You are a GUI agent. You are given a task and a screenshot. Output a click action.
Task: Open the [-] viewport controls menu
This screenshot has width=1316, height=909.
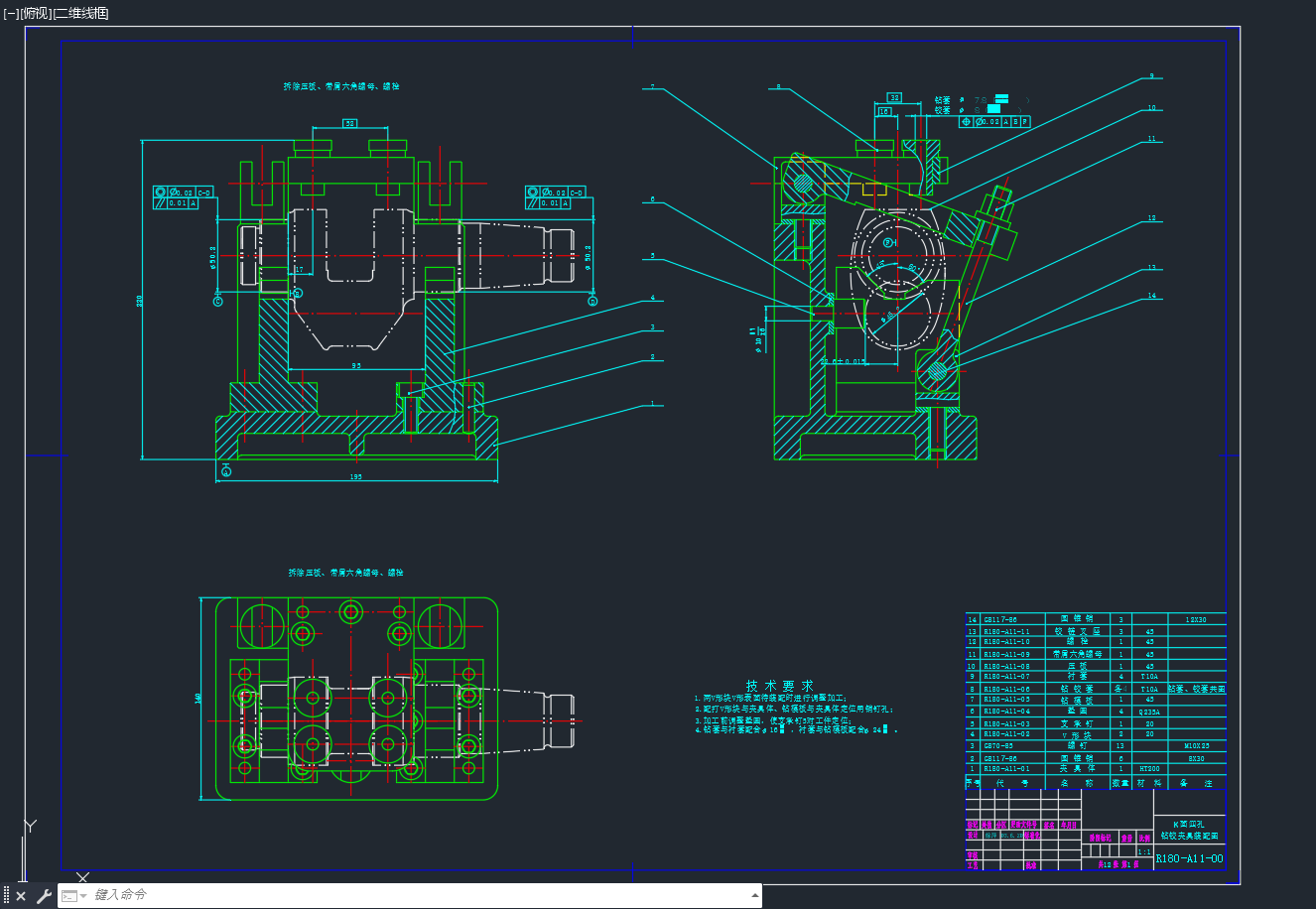pyautogui.click(x=12, y=13)
